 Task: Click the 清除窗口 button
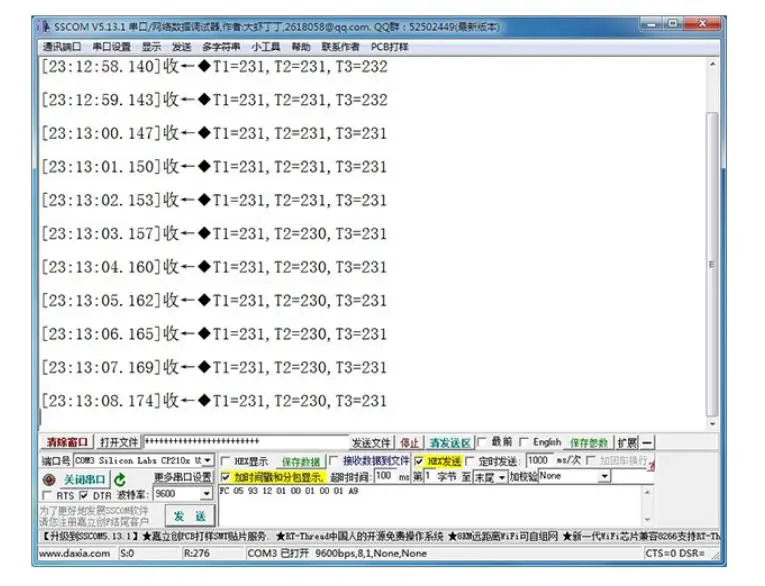pos(67,442)
